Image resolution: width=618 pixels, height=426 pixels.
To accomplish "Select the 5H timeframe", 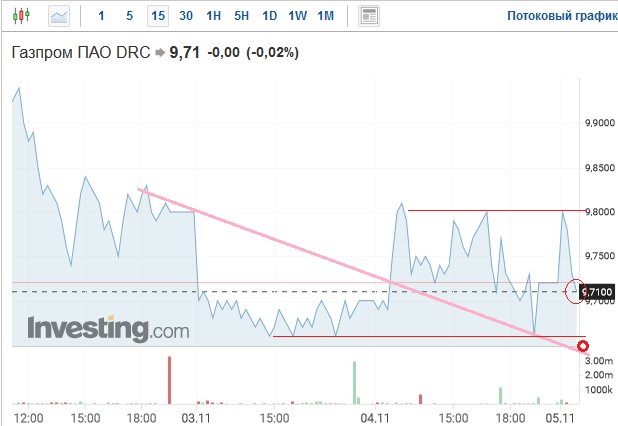I will 242,16.
